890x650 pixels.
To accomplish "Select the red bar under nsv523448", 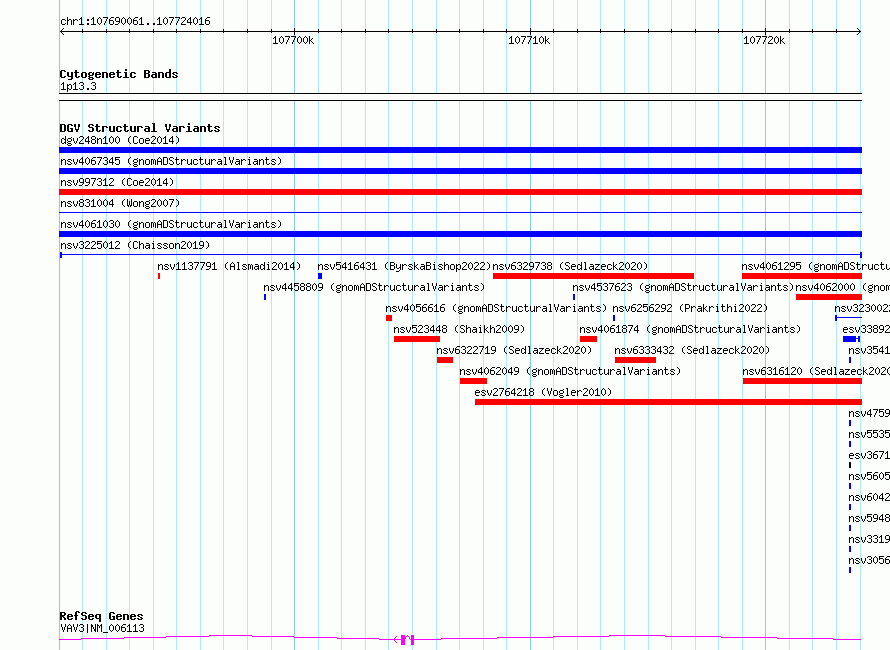I will [417, 339].
